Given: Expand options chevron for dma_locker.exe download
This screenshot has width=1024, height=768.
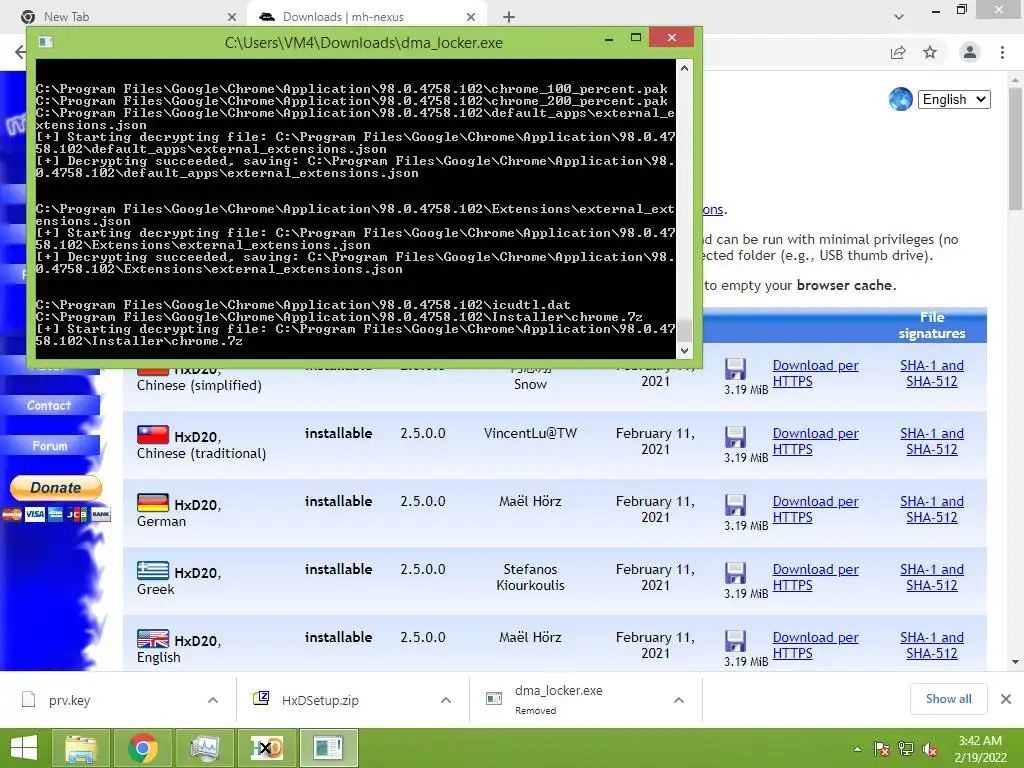Looking at the screenshot, I should click(x=679, y=700).
